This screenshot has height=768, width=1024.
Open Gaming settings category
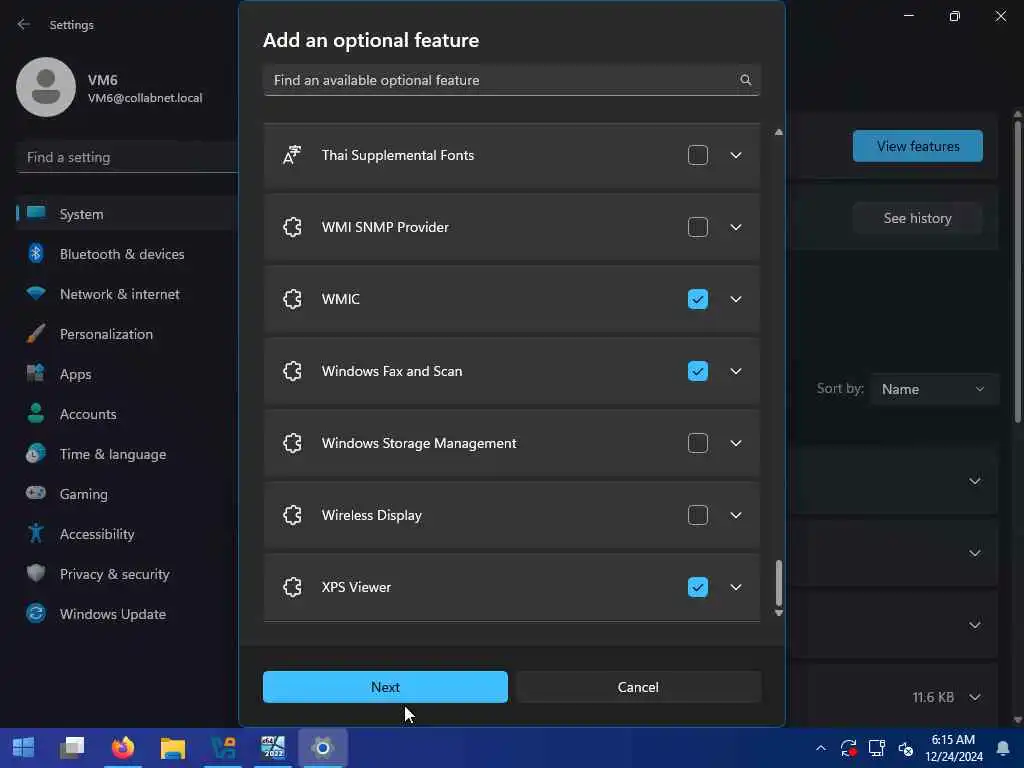(127, 494)
